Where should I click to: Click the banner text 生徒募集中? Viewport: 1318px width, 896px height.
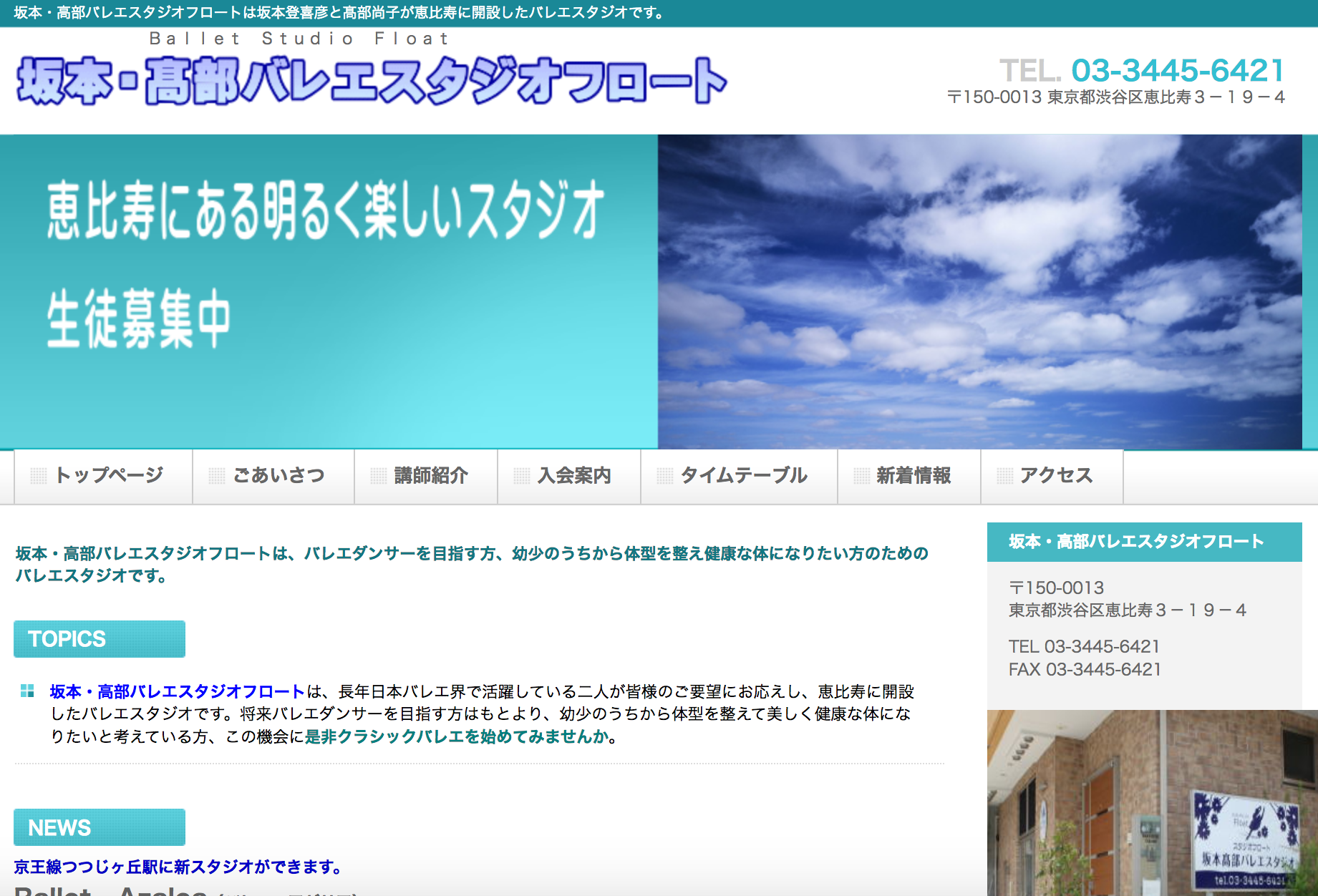(x=139, y=318)
